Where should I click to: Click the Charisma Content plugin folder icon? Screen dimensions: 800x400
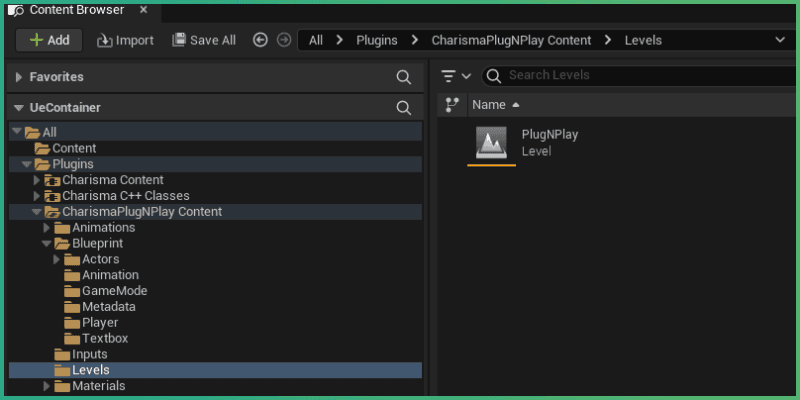tap(52, 181)
